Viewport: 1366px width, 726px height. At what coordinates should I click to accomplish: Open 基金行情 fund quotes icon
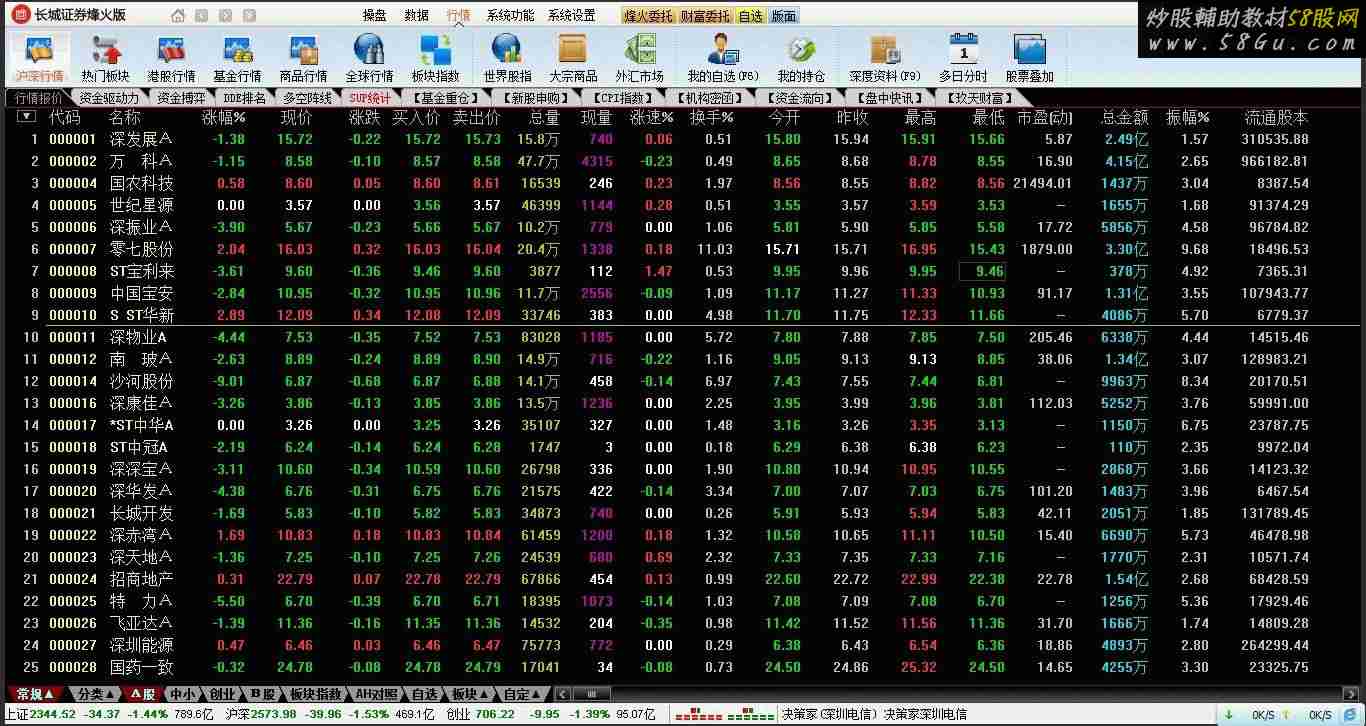(237, 58)
